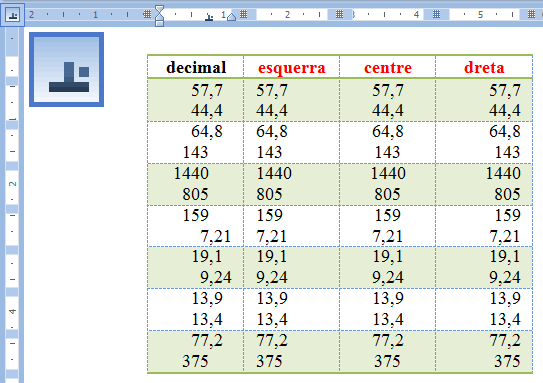This screenshot has height=383, width=543.
Task: Click the 'decimal' column header
Action: [196, 68]
